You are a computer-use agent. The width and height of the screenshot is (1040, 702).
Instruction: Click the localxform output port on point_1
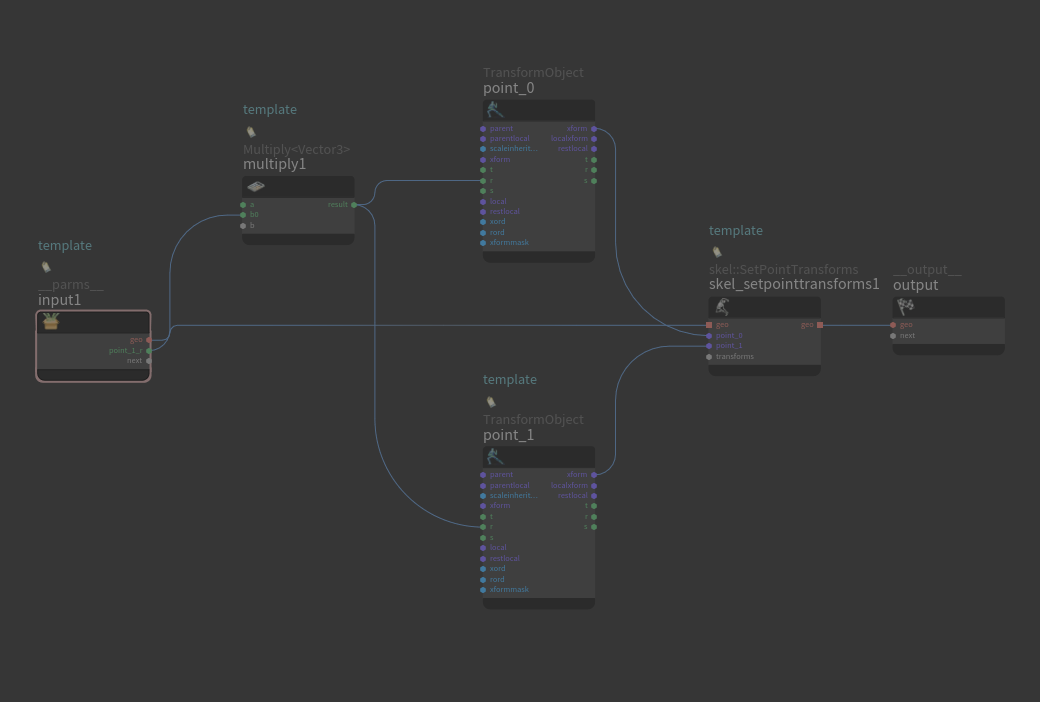(x=594, y=486)
